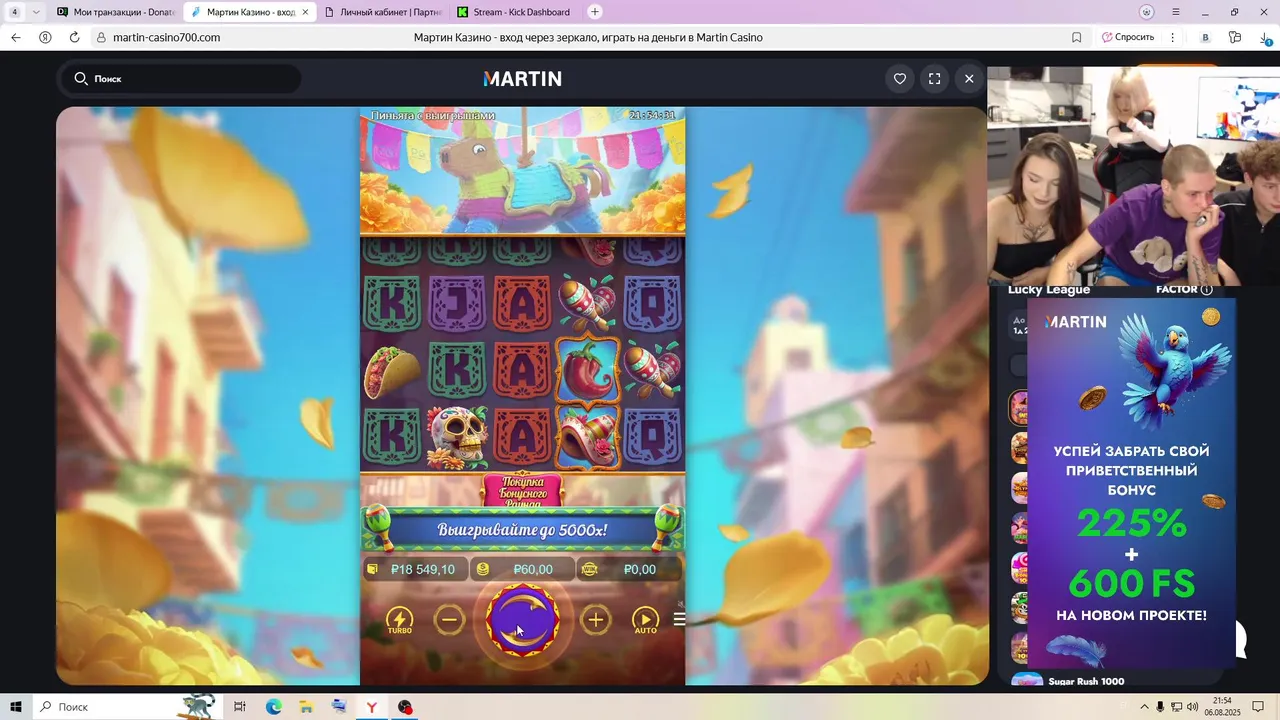
Task: Open File Explorer from the taskbar
Action: tap(306, 707)
